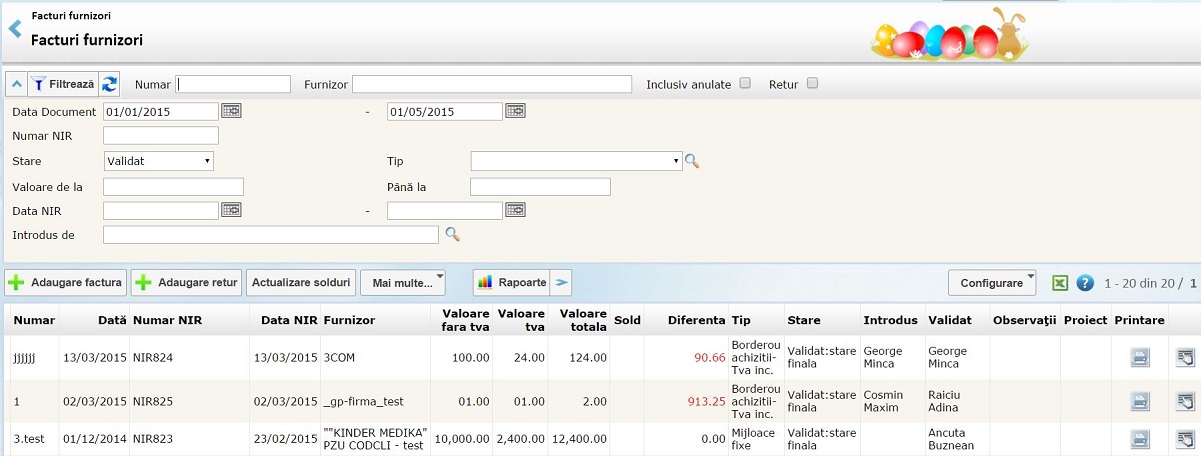Click the blue refresh icon next to Filtrează
The width and height of the screenshot is (1201, 456).
pos(109,84)
